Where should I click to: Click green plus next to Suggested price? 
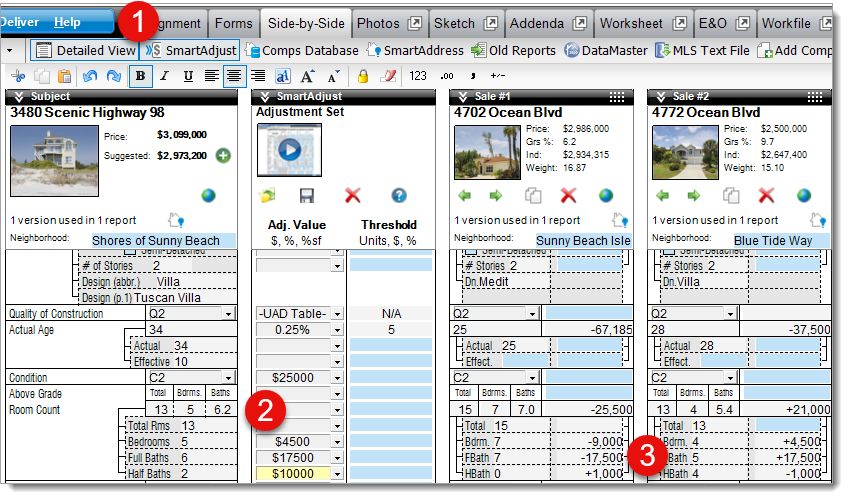[x=223, y=155]
